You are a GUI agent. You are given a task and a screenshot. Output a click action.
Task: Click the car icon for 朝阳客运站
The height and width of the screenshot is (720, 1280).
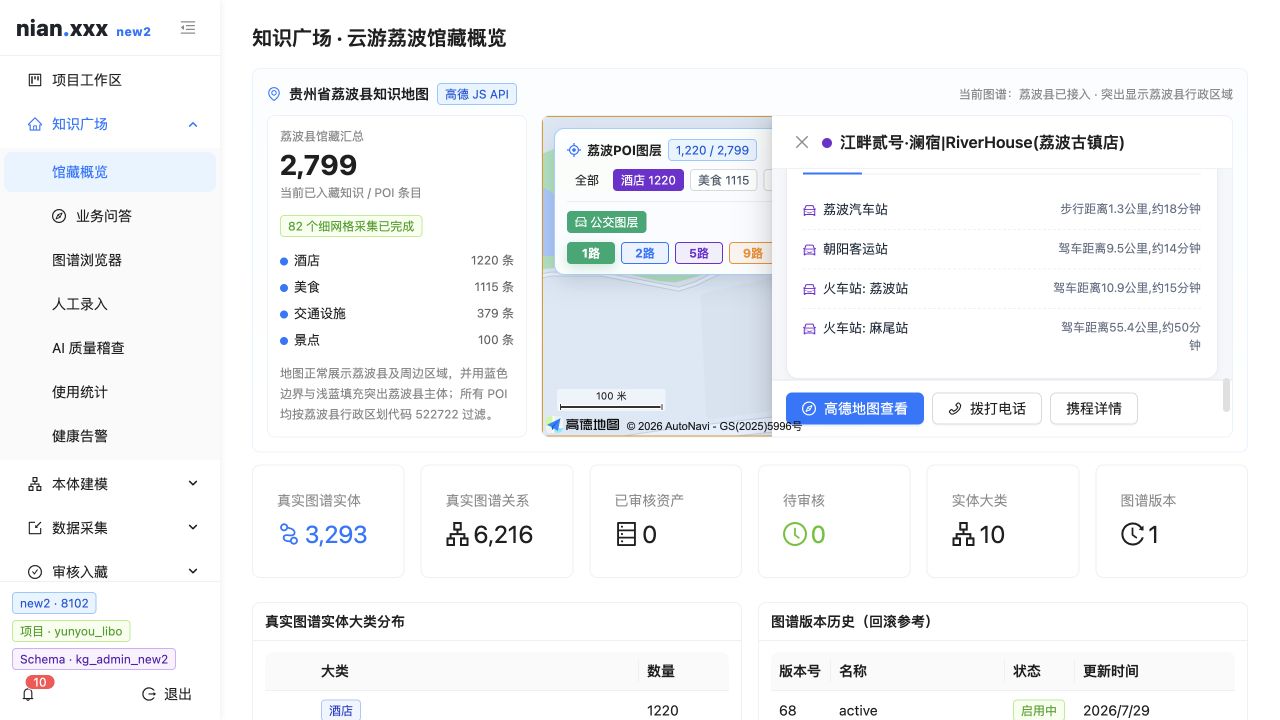point(810,249)
